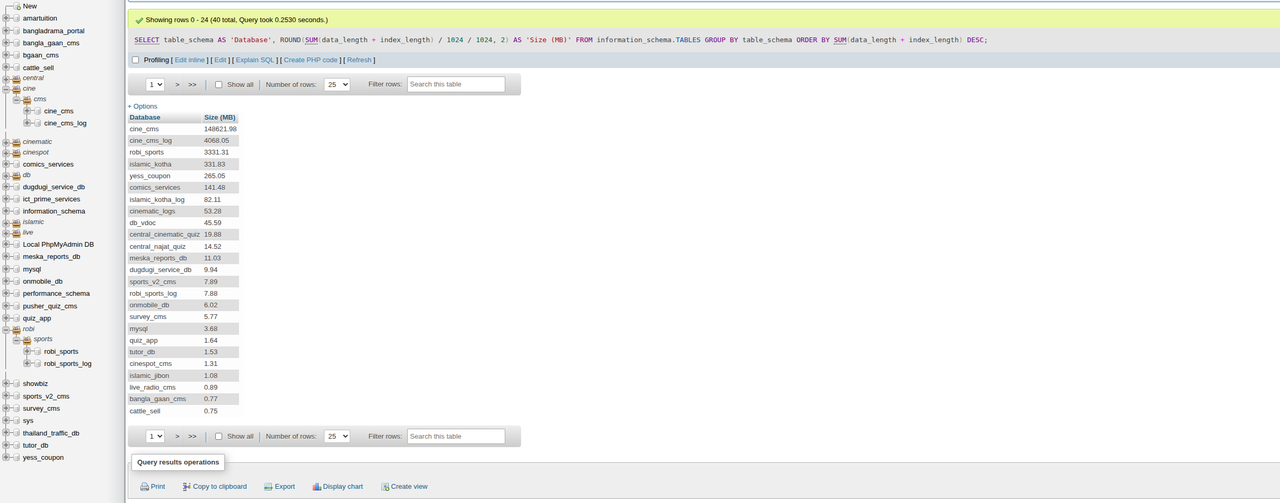Click the Edit inline link
The width and height of the screenshot is (1280, 503).
pos(190,60)
